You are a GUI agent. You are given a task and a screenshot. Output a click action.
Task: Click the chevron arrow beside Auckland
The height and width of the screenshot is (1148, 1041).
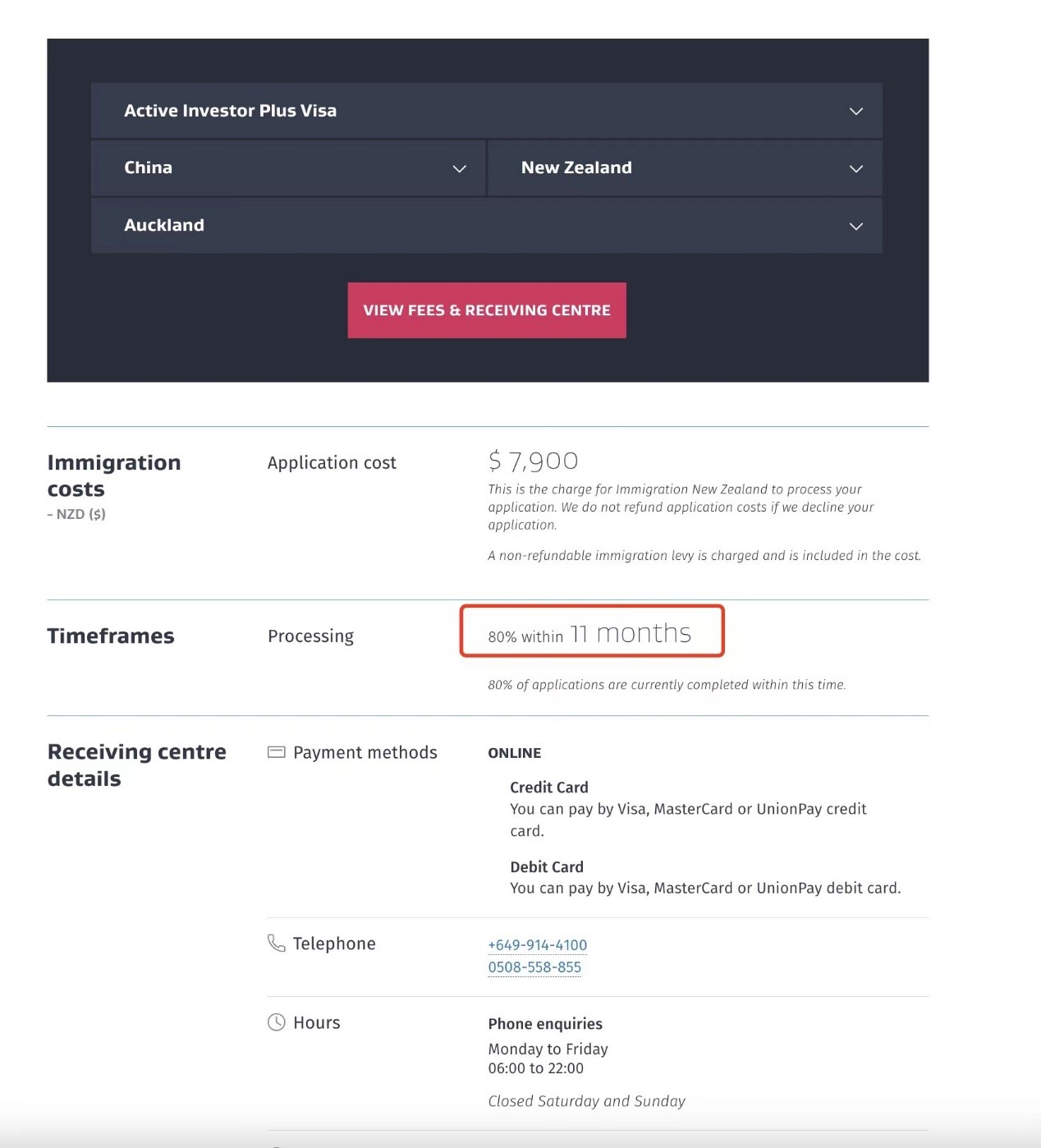point(856,226)
